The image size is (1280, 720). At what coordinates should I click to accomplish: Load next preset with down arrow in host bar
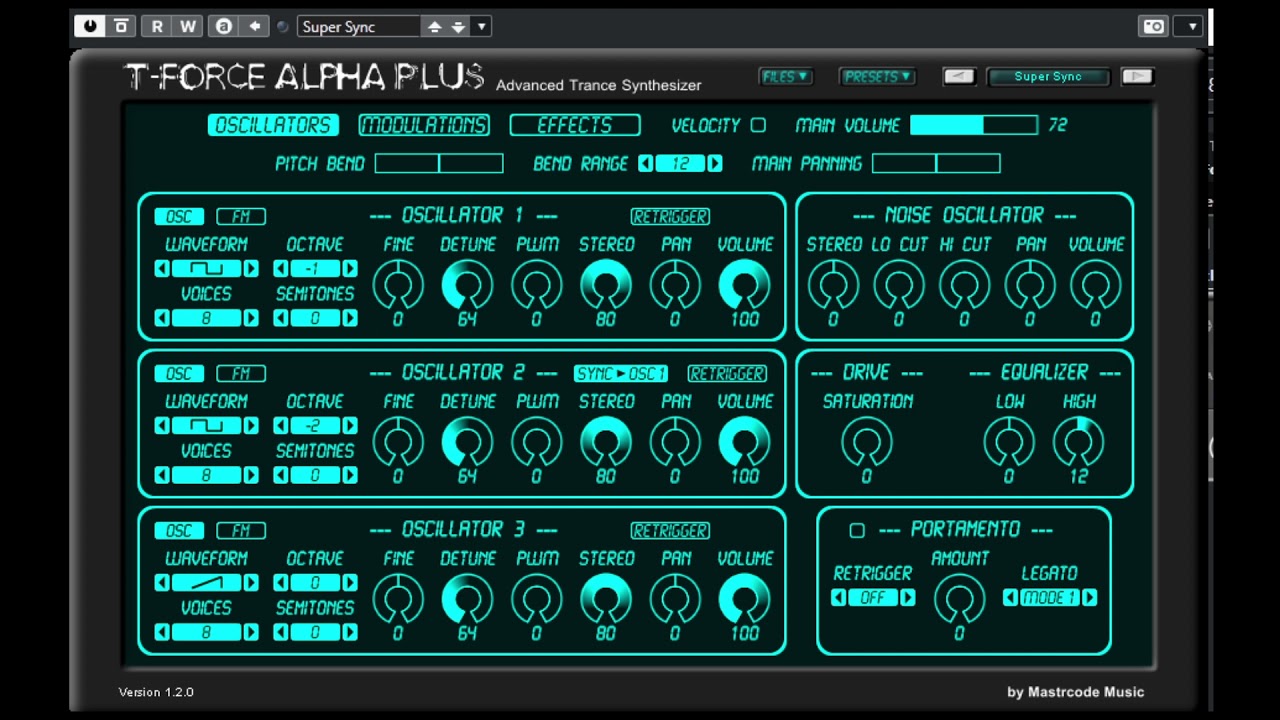tap(458, 27)
